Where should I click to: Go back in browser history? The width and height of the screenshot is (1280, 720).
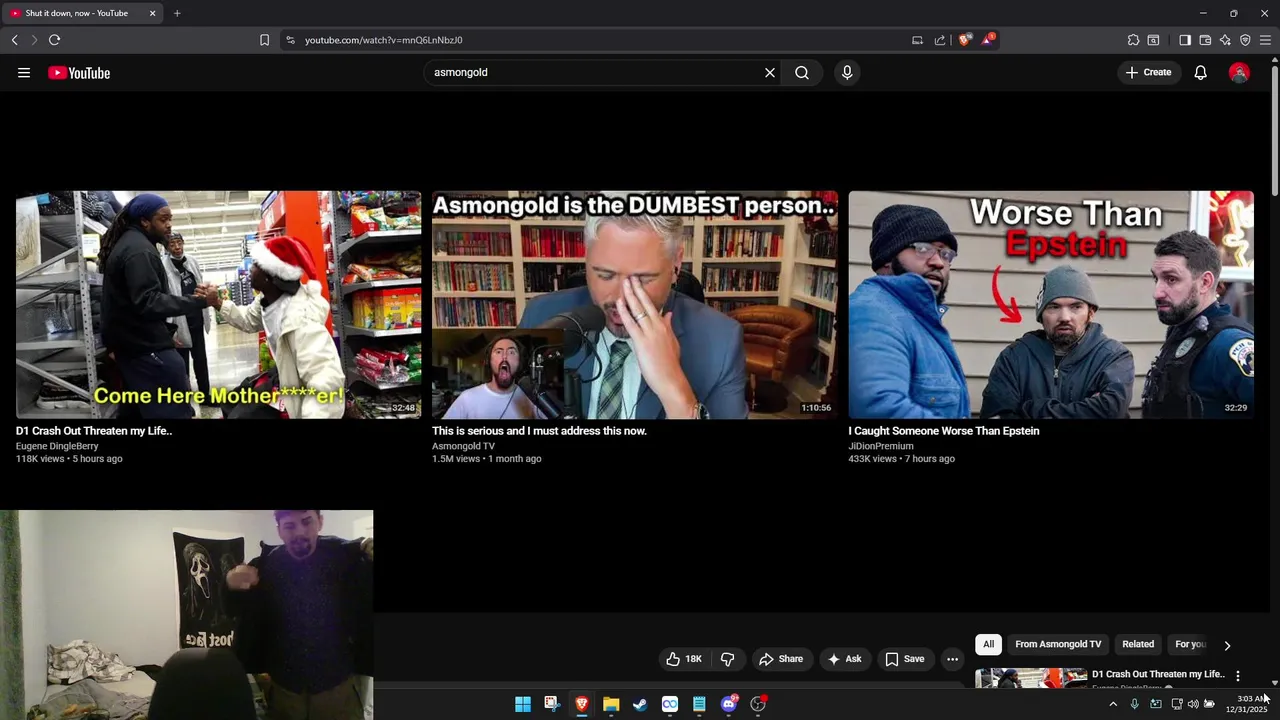click(14, 40)
